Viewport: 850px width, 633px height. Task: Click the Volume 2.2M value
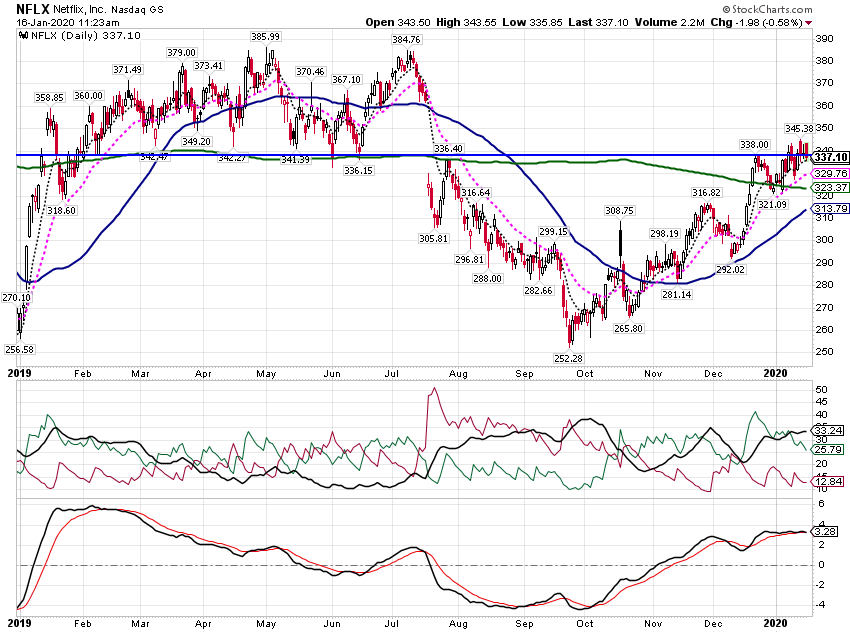[669, 23]
